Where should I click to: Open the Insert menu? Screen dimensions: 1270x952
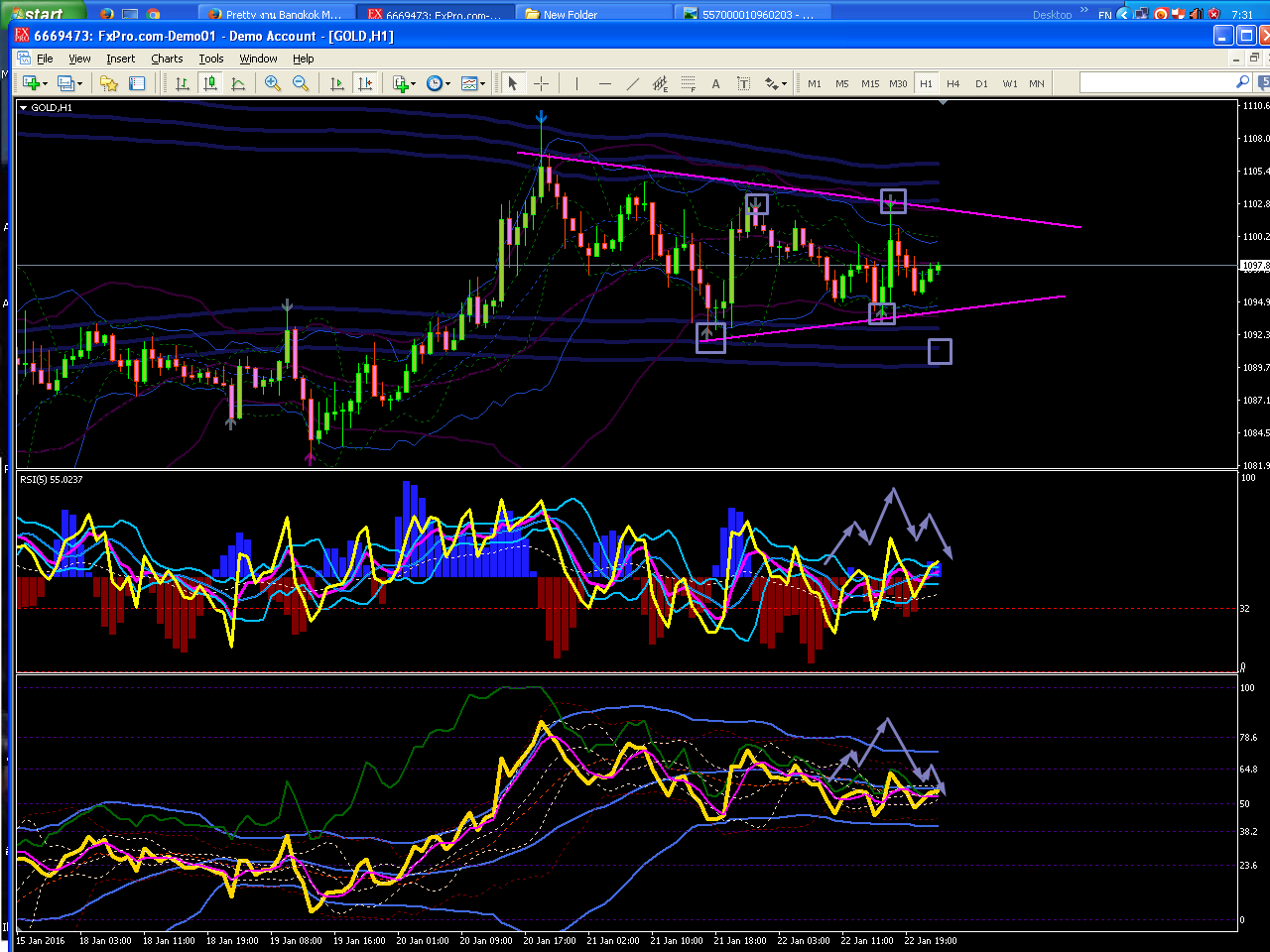tap(121, 59)
